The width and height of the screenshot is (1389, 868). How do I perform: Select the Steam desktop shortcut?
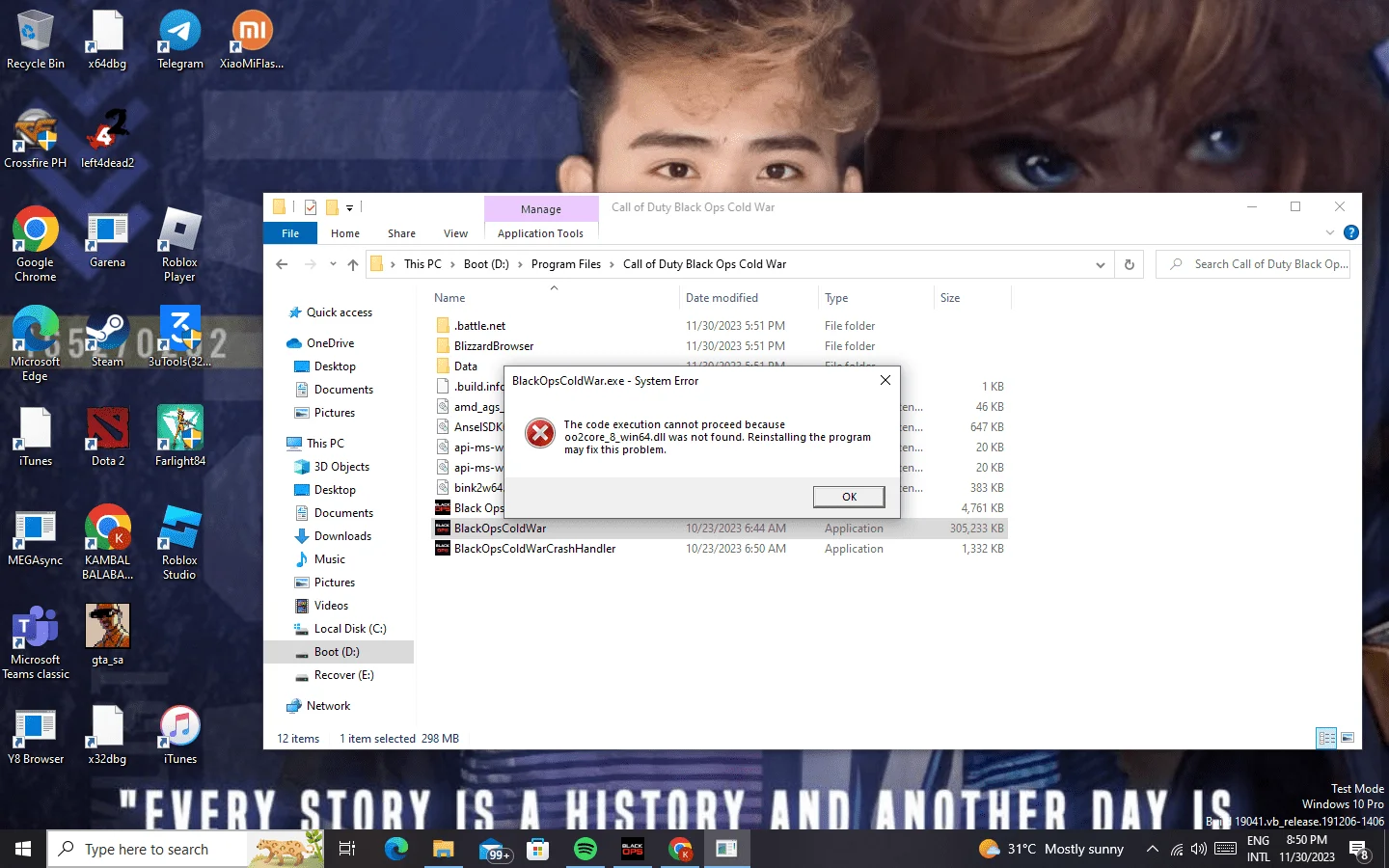107,339
